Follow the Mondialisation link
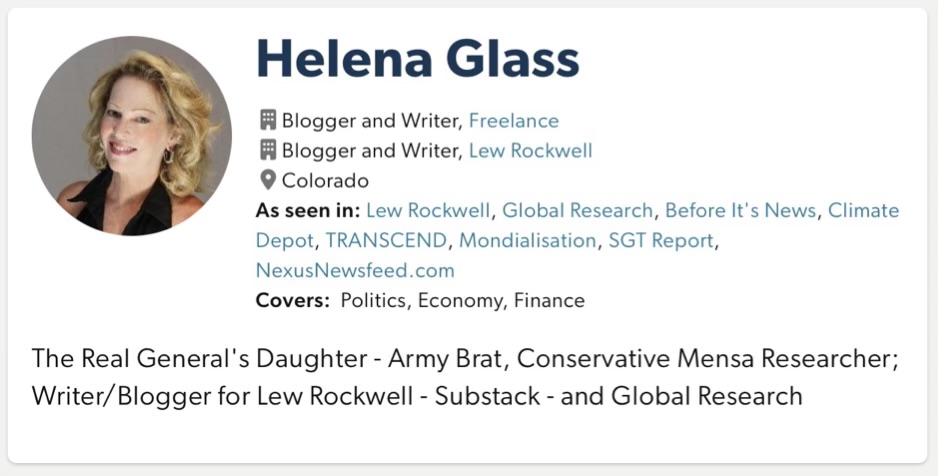The height and width of the screenshot is (476, 938). [527, 241]
